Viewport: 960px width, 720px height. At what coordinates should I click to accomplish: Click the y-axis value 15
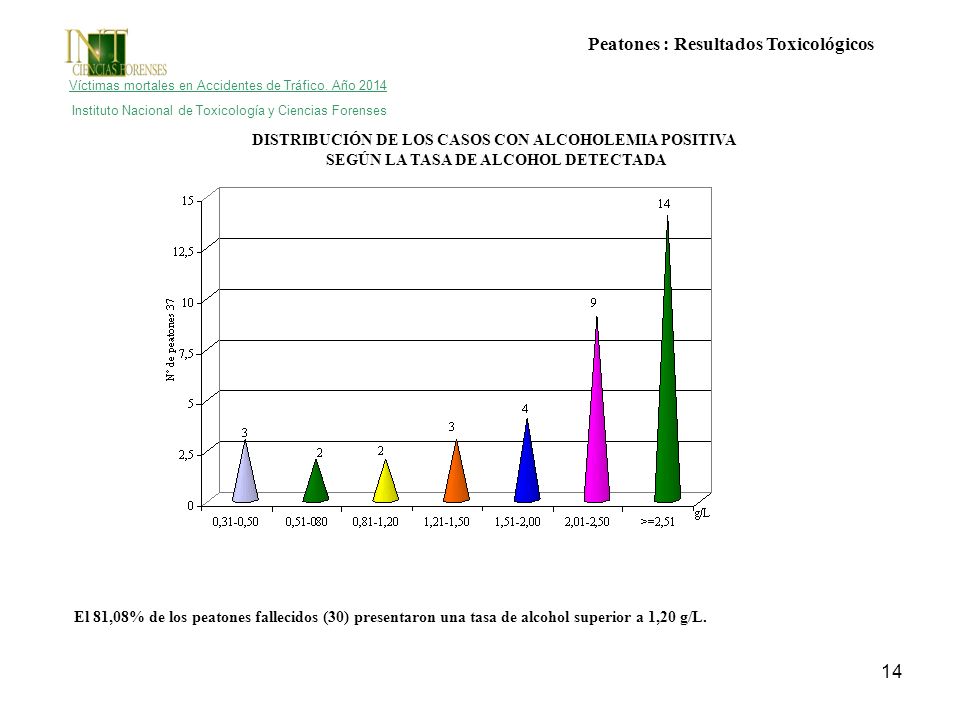coord(187,200)
